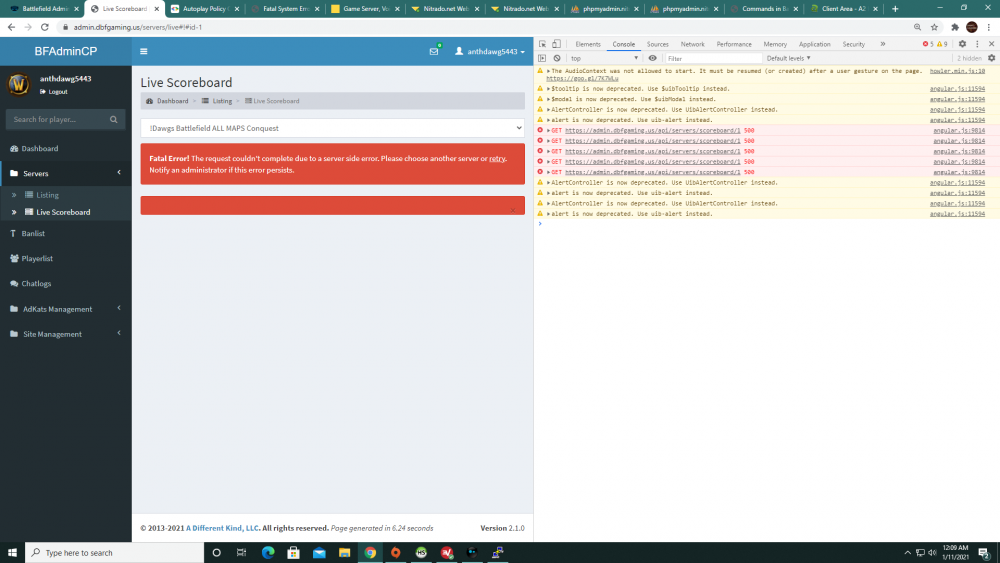The height and width of the screenshot is (563, 1000).
Task: Clear the console with the clear icon
Action: click(x=557, y=59)
